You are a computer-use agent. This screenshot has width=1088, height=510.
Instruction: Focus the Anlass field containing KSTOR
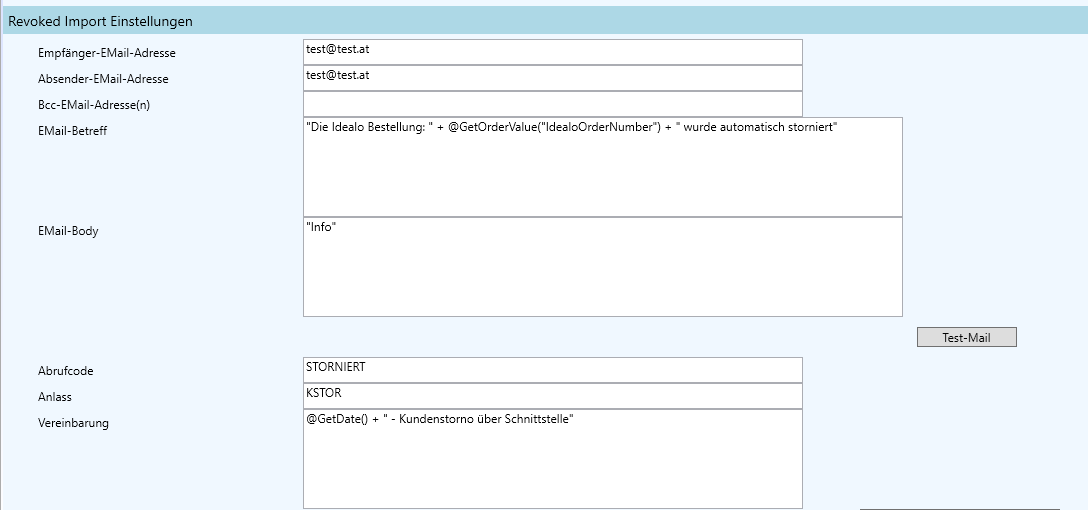[552, 396]
